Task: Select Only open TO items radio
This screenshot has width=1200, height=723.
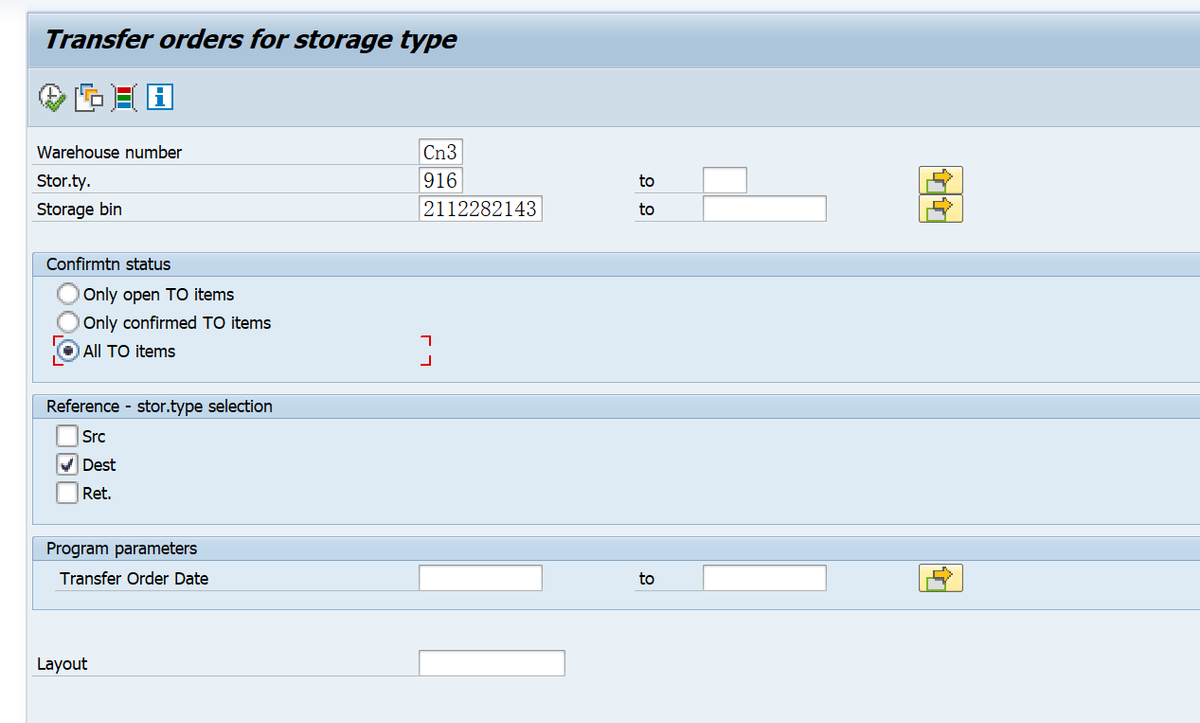Action: coord(68,295)
